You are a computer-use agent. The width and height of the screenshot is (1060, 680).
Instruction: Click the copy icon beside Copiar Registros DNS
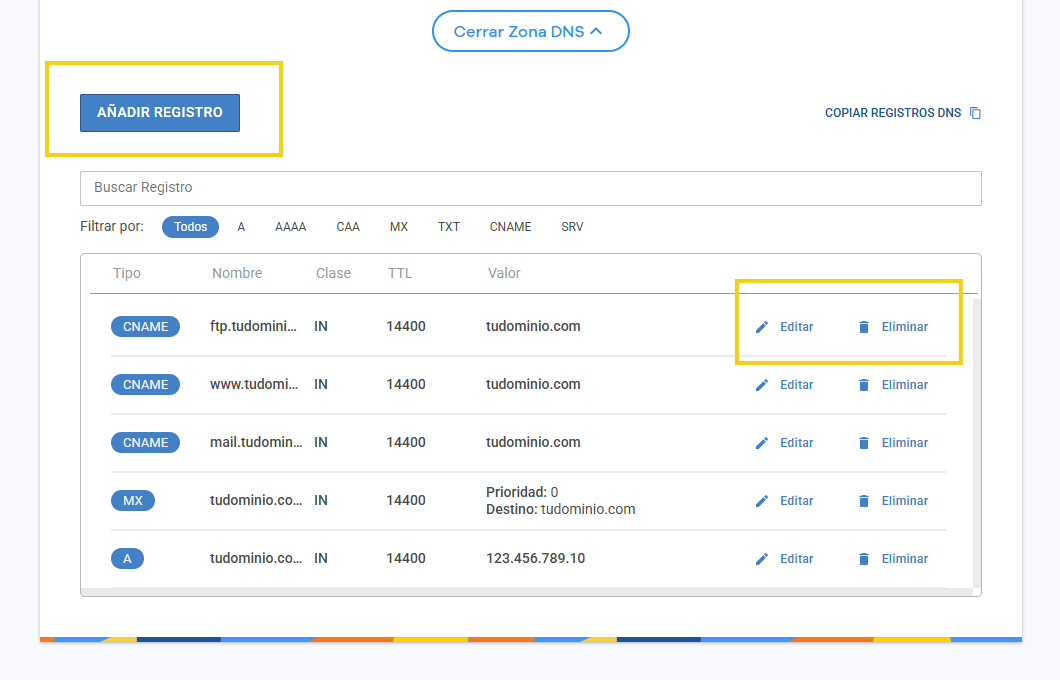[x=975, y=113]
